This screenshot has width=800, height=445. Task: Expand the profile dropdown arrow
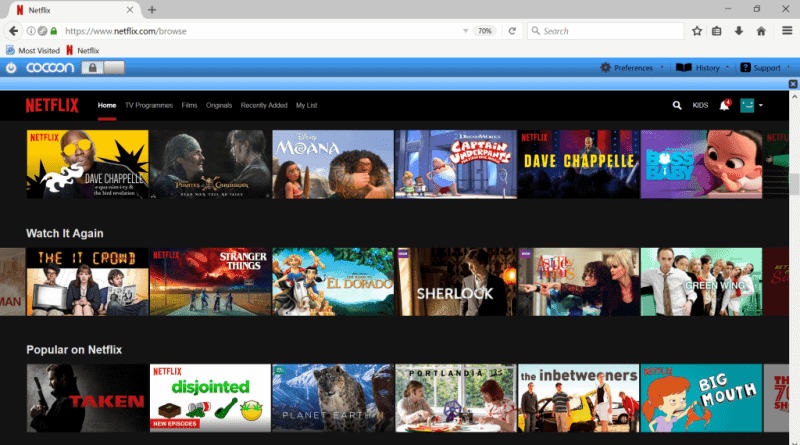pos(761,106)
